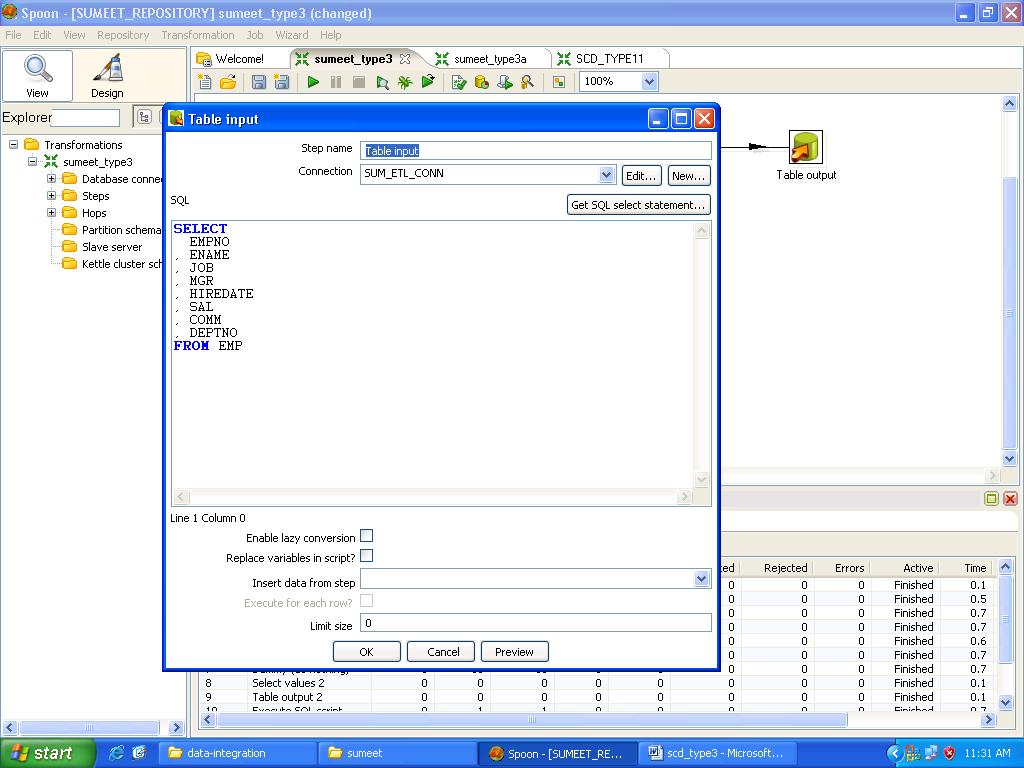Open the Transformation menu
The width and height of the screenshot is (1024, 768).
197,34
